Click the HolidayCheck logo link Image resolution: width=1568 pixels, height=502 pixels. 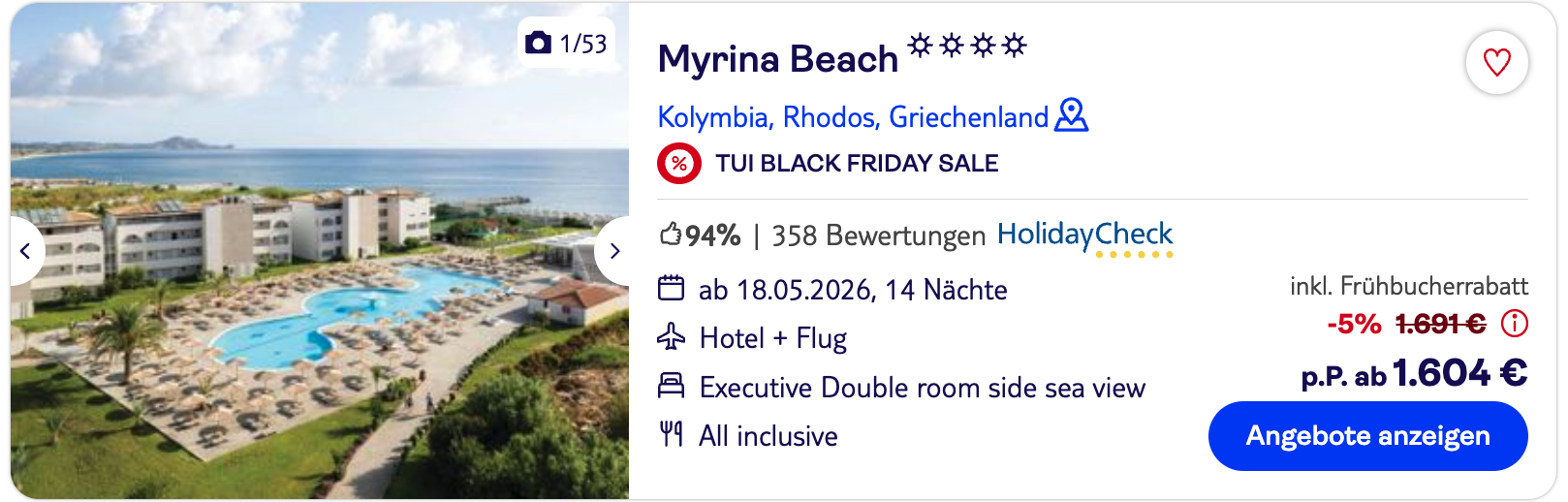[x=1084, y=235]
